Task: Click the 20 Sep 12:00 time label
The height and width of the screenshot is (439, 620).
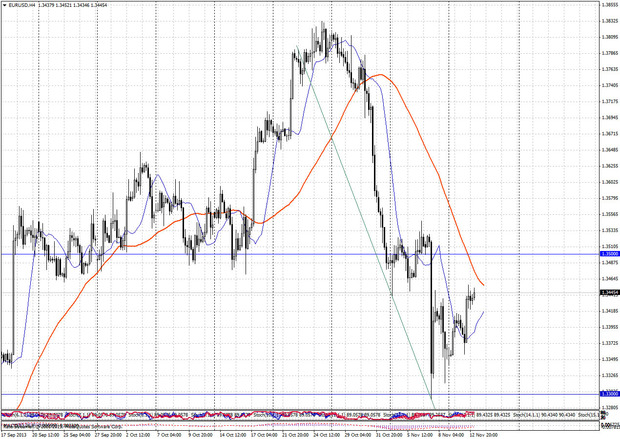Action: pos(44,435)
